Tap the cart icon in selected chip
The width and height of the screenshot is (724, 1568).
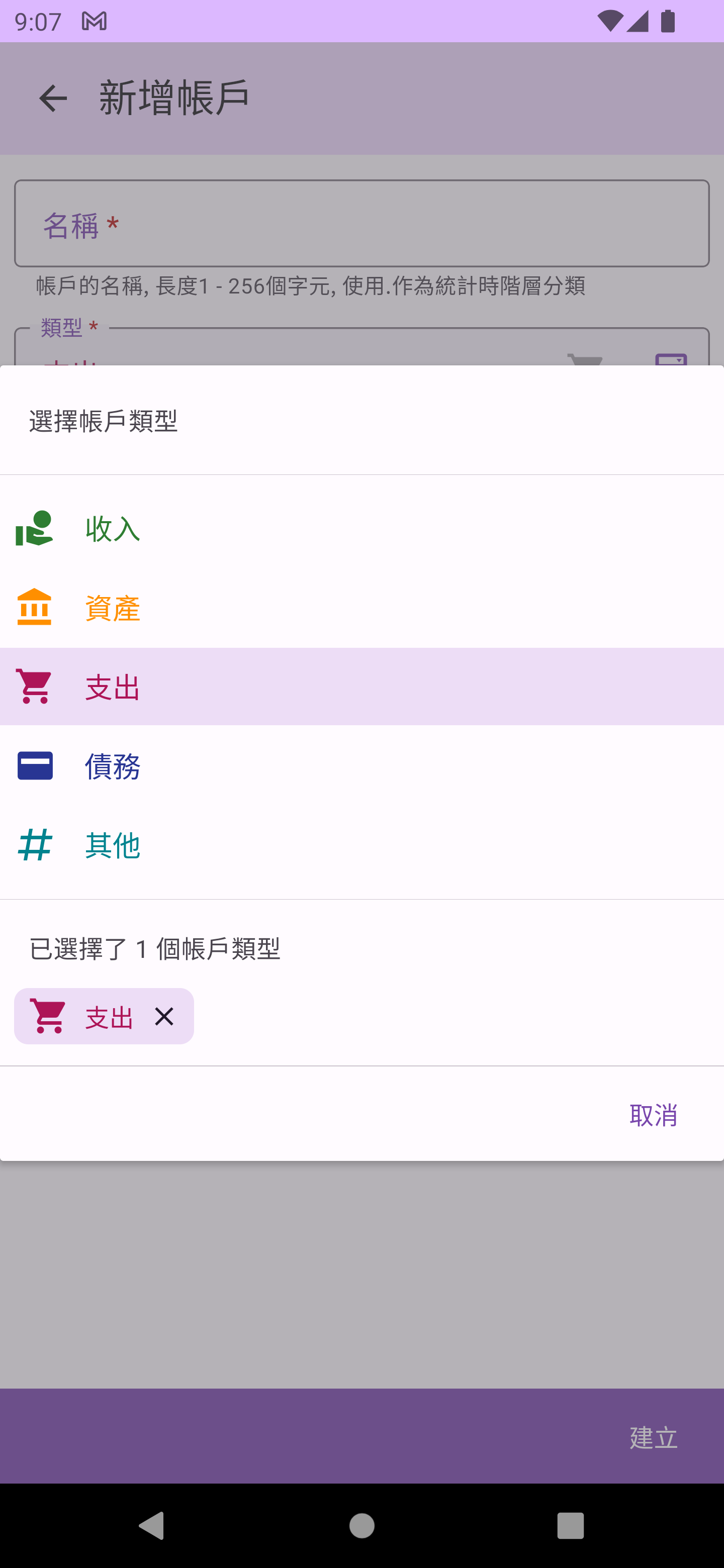click(49, 1016)
